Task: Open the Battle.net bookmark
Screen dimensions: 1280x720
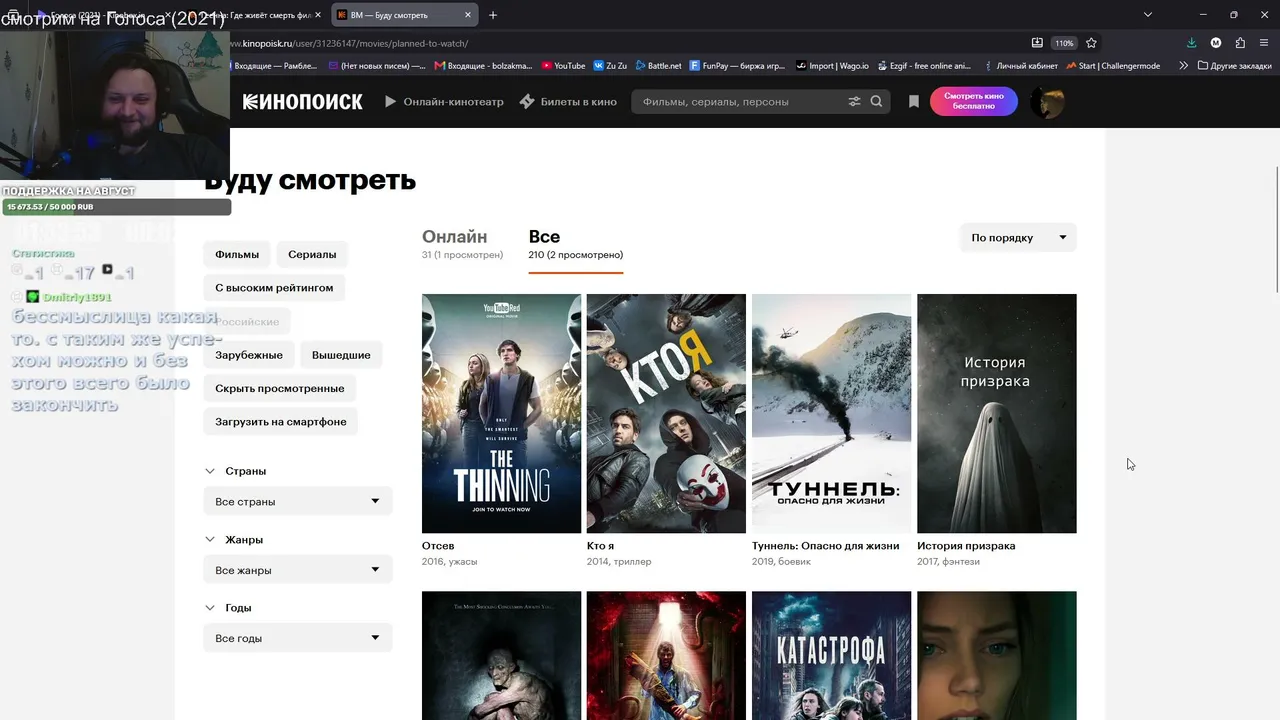Action: 658,66
